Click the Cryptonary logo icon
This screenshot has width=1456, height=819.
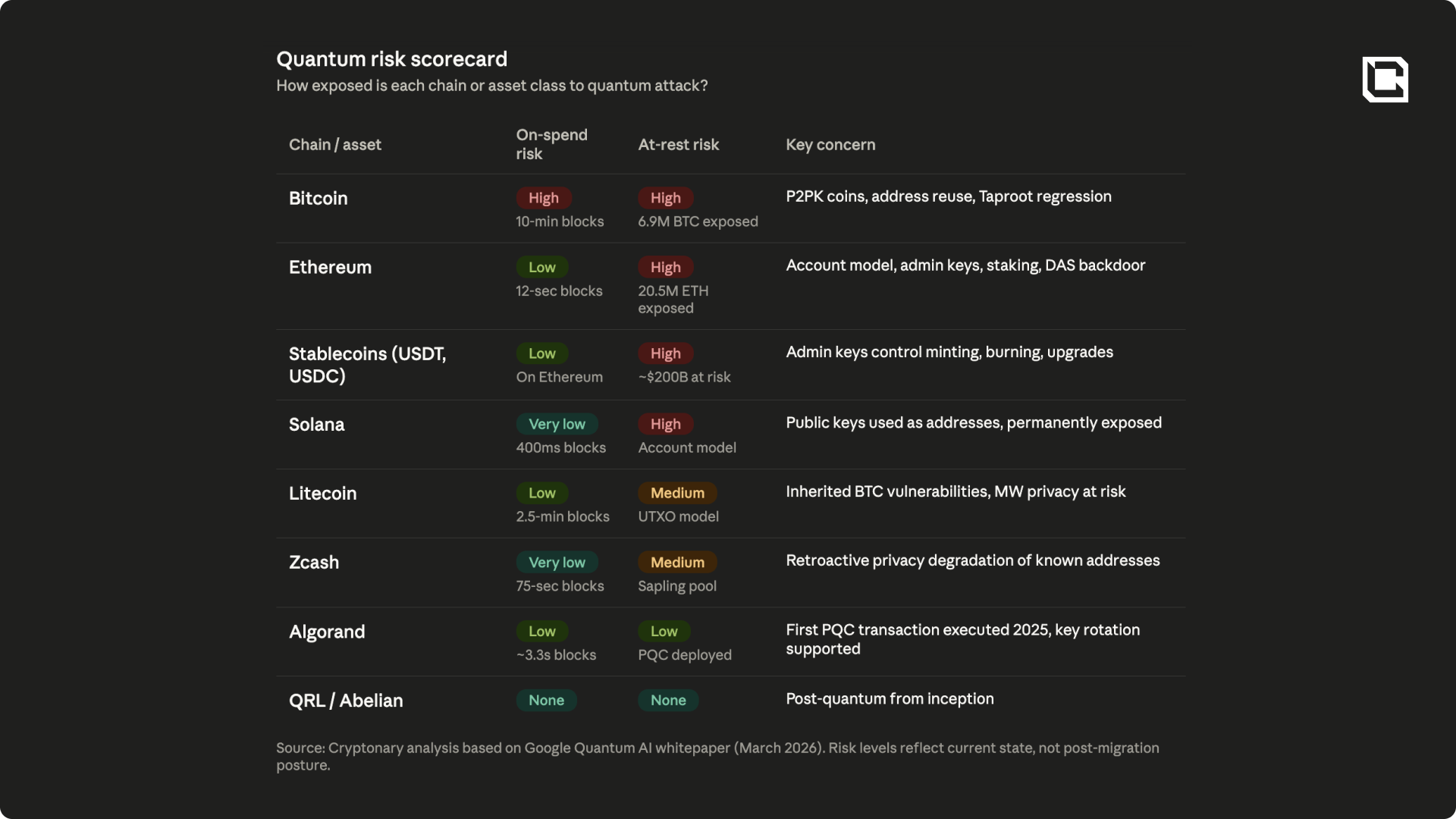tap(1385, 80)
